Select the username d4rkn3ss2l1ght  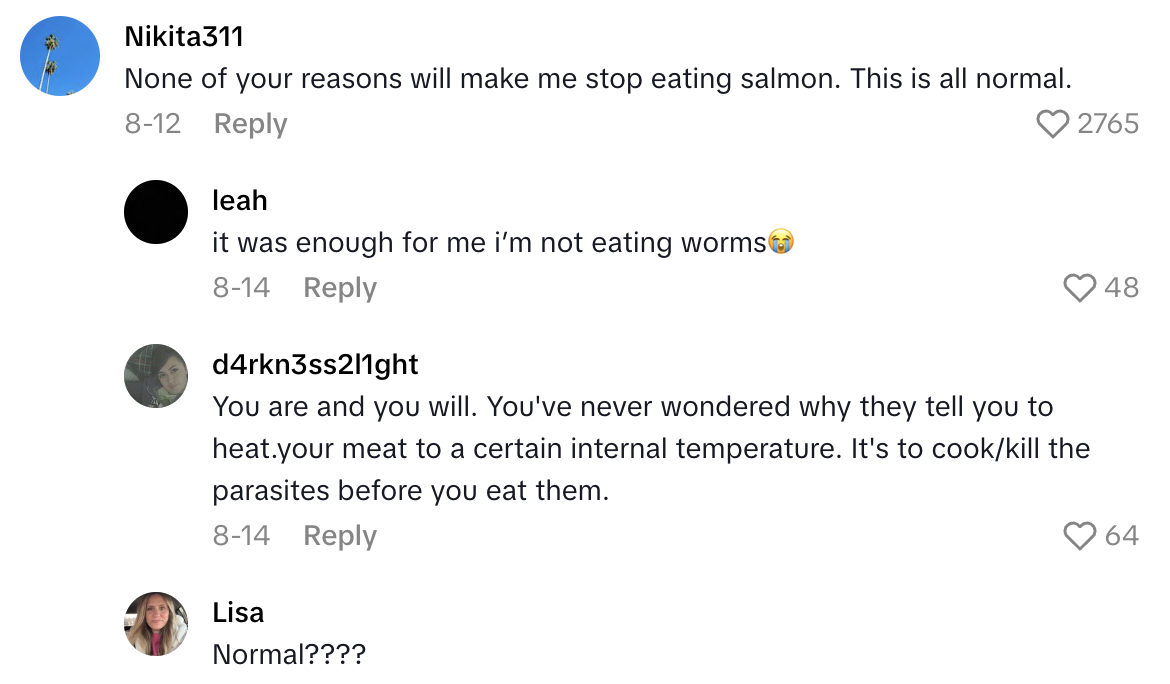[x=315, y=364]
